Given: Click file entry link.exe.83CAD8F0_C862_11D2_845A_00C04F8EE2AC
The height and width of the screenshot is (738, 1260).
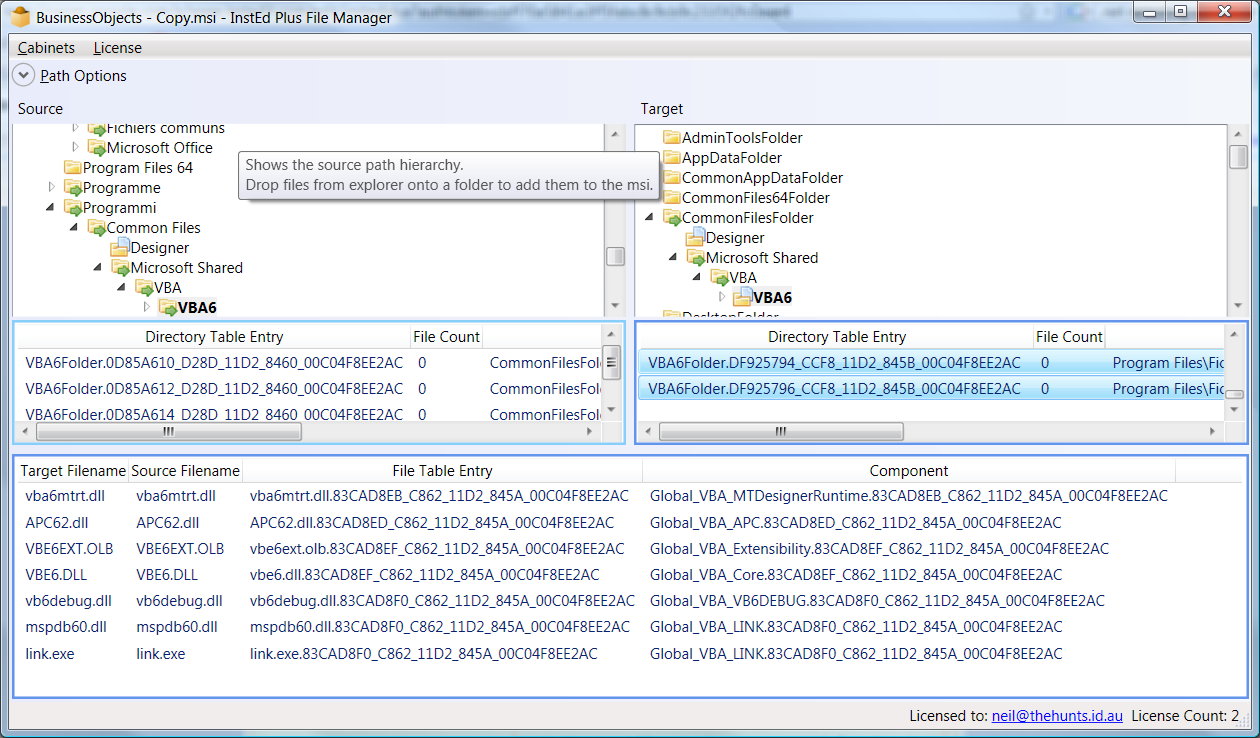Looking at the screenshot, I should point(424,653).
